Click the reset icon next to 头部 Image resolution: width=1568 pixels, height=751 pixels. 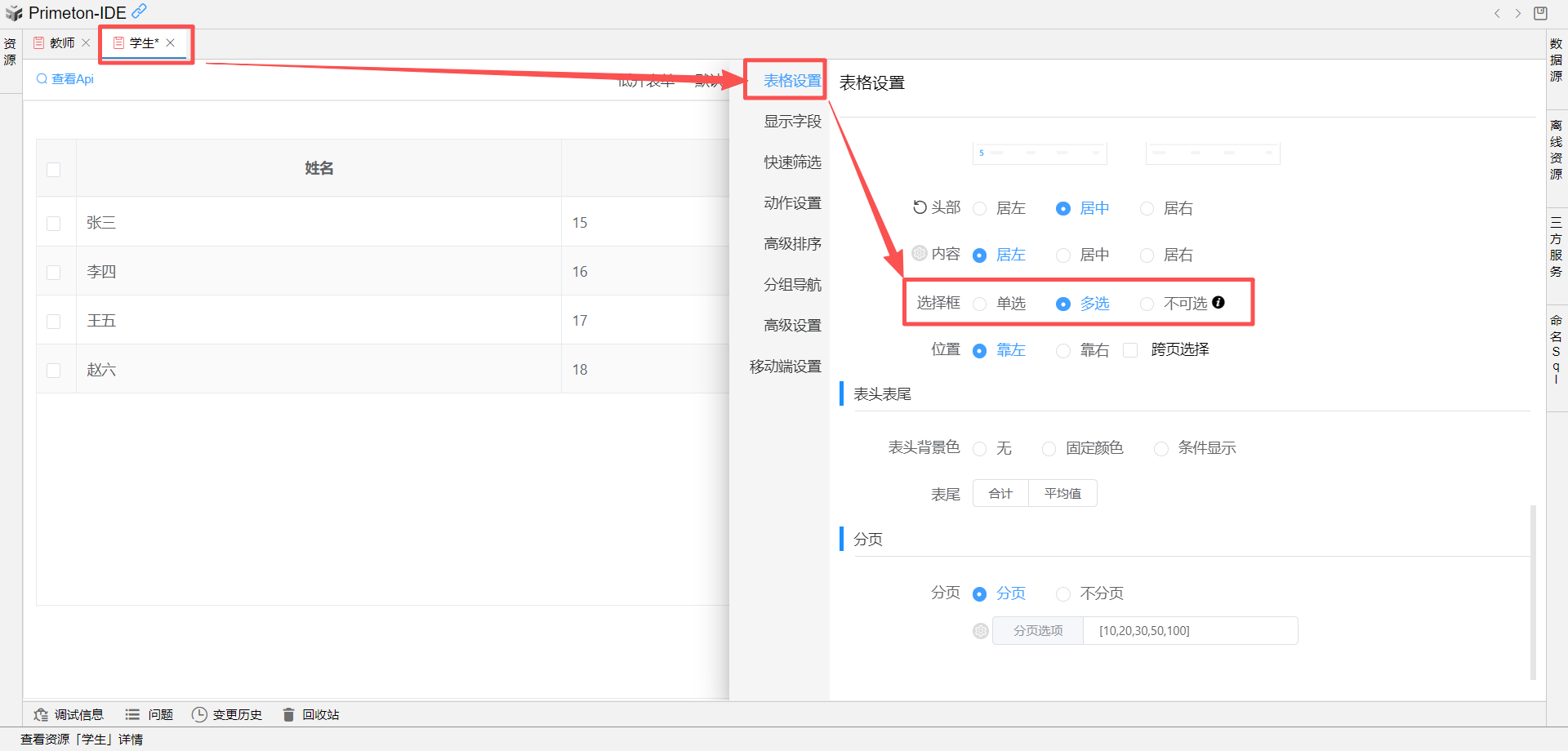[920, 207]
